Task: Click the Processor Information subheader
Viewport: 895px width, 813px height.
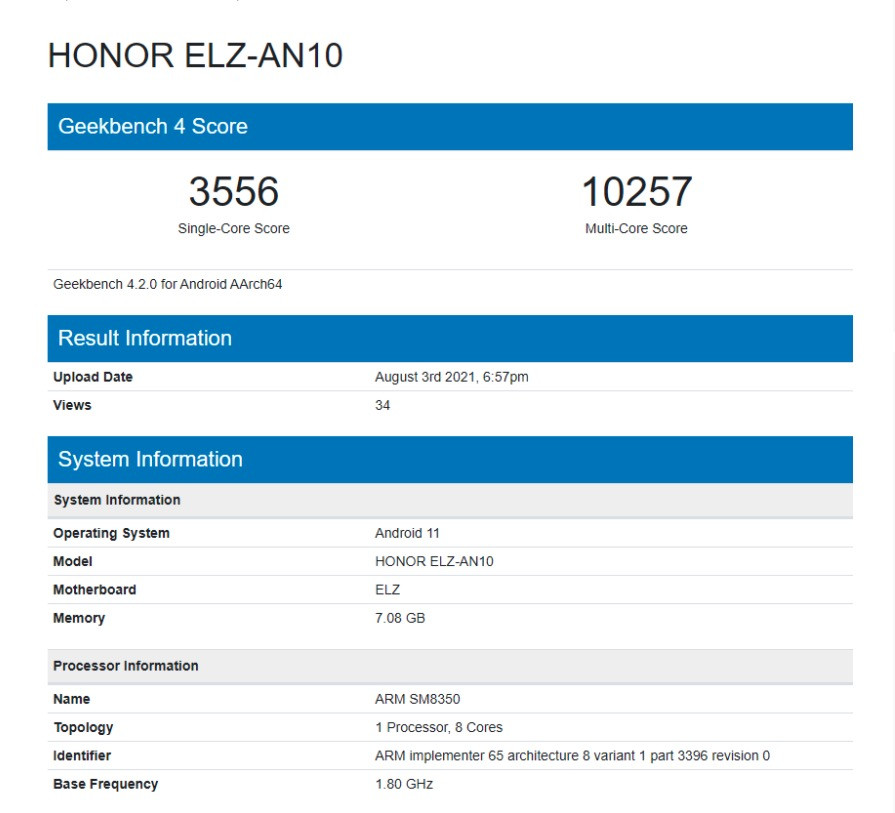Action: (x=126, y=666)
